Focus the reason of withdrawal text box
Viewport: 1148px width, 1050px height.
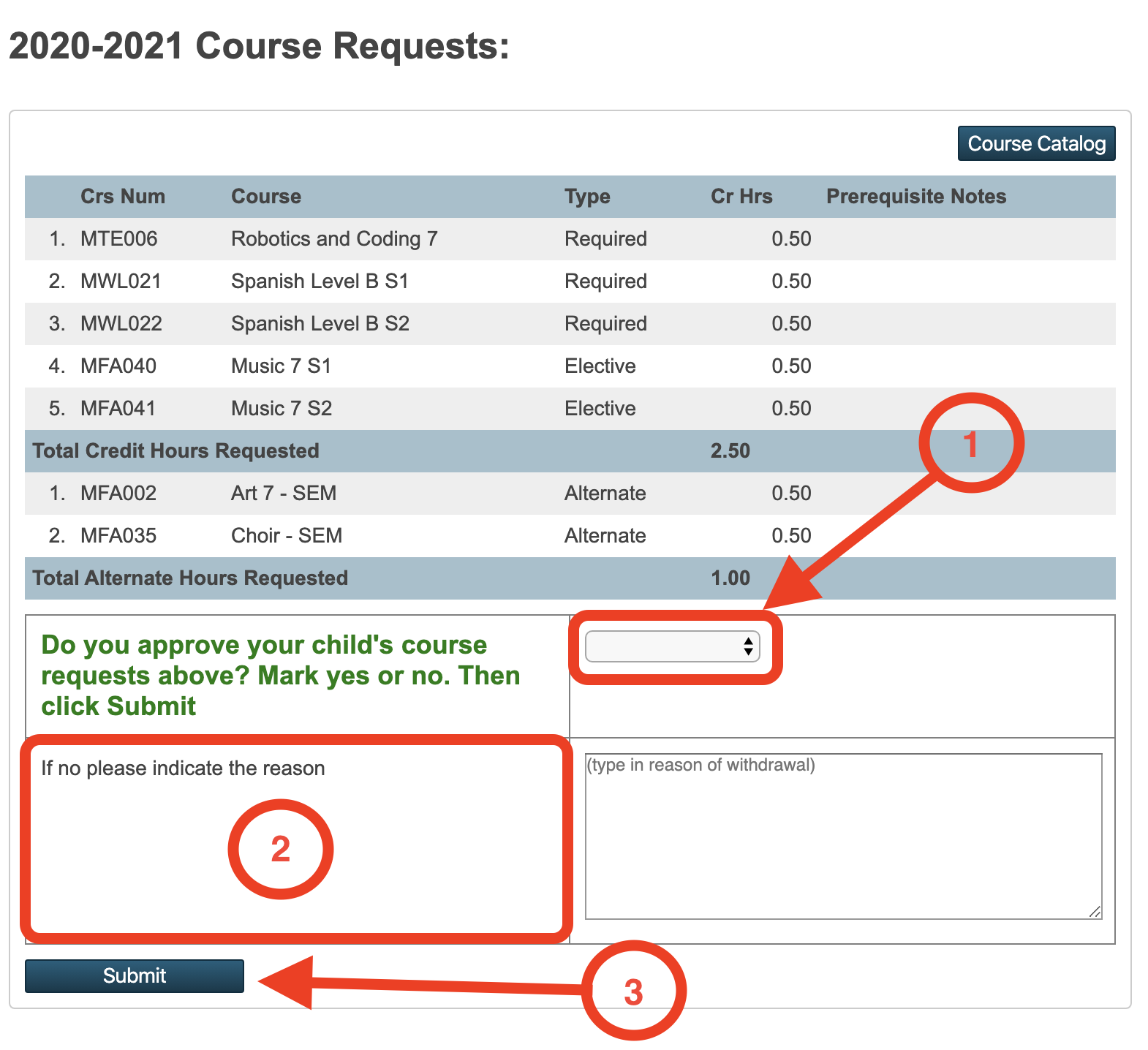point(842,836)
